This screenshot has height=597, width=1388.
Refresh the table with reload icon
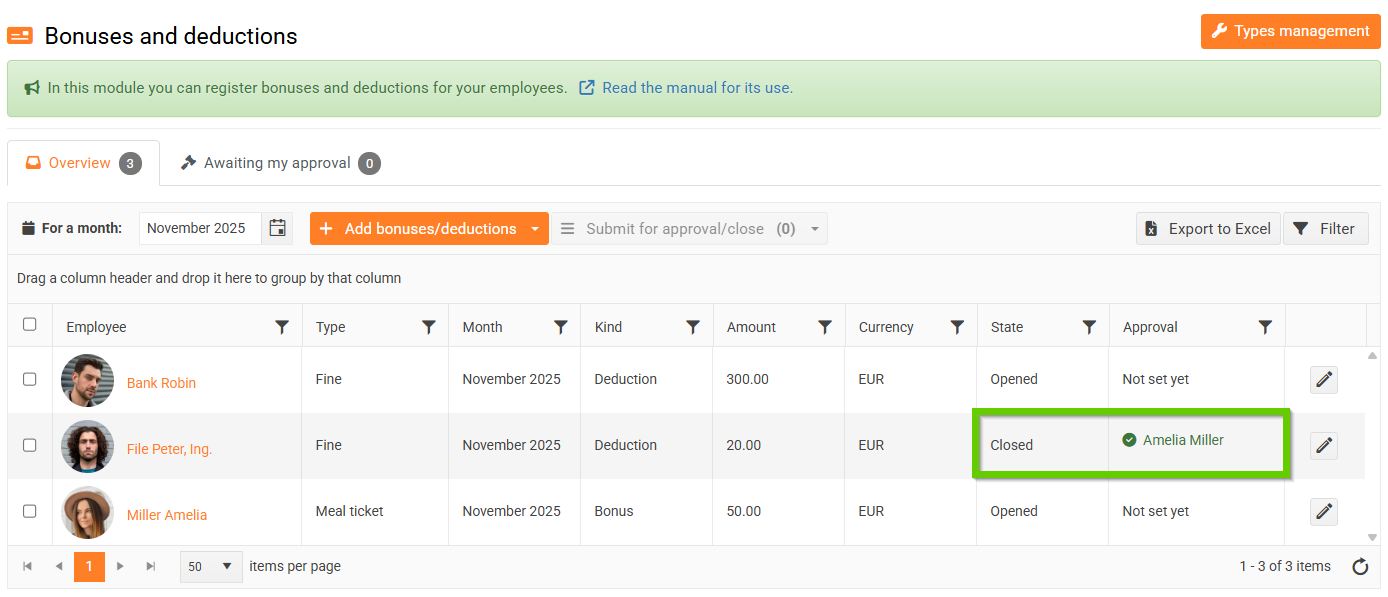1360,567
